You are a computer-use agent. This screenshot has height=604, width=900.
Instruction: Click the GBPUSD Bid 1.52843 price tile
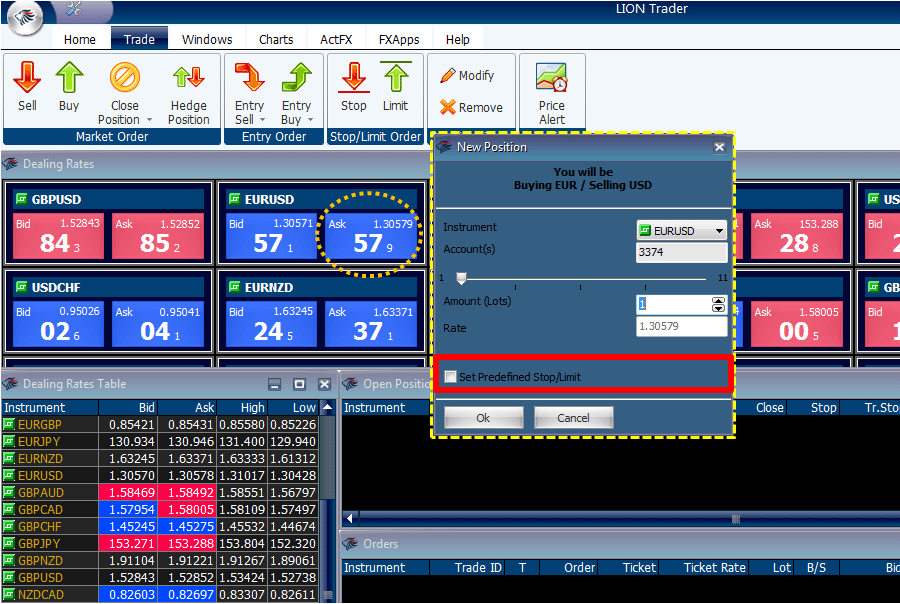pyautogui.click(x=58, y=236)
